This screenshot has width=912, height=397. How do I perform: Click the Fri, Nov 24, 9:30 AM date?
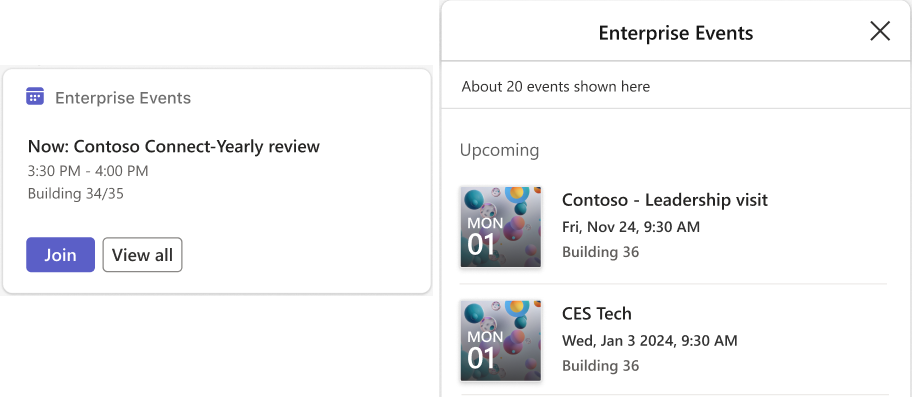point(630,227)
